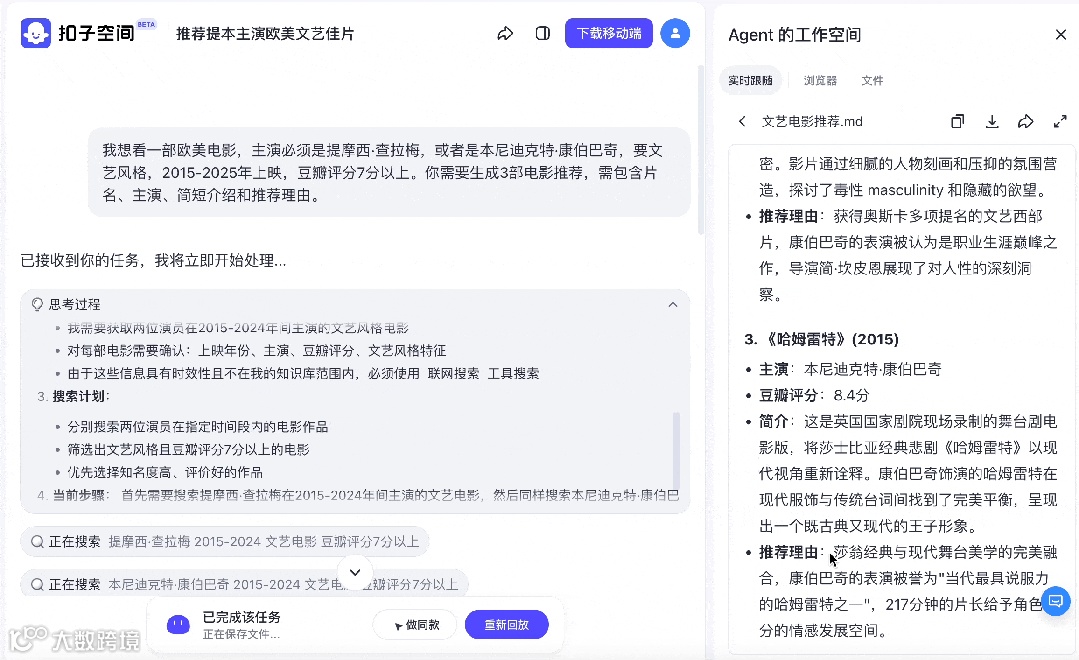Jump to bottom with down chevron button
Viewport: 1079px width, 660px height.
click(355, 572)
